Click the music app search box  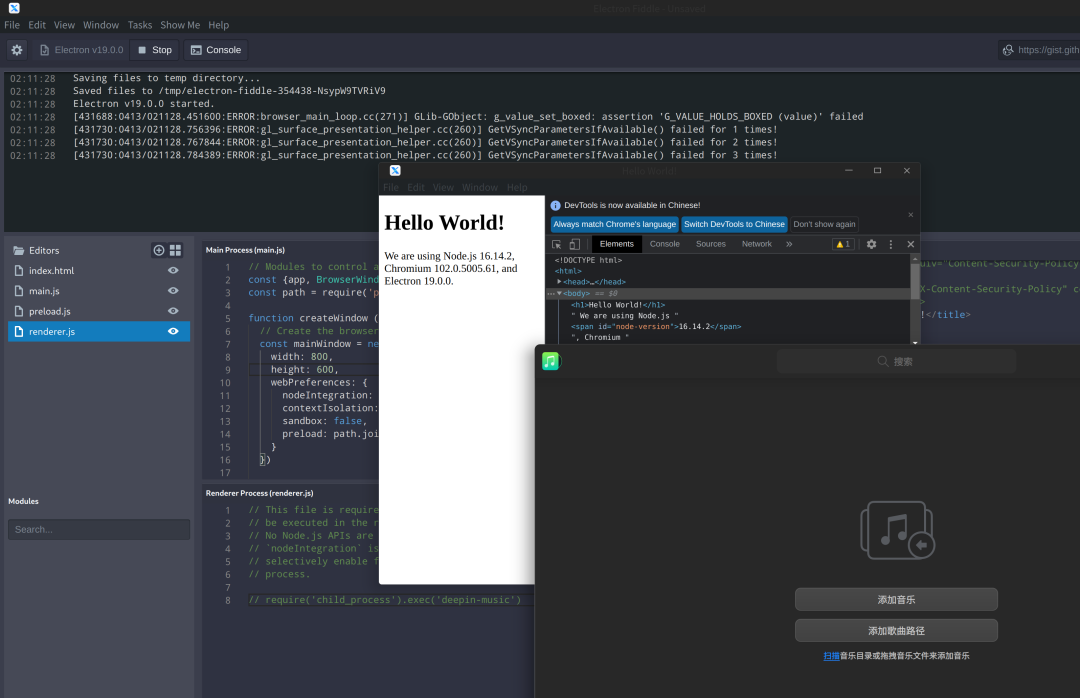pyautogui.click(x=896, y=361)
